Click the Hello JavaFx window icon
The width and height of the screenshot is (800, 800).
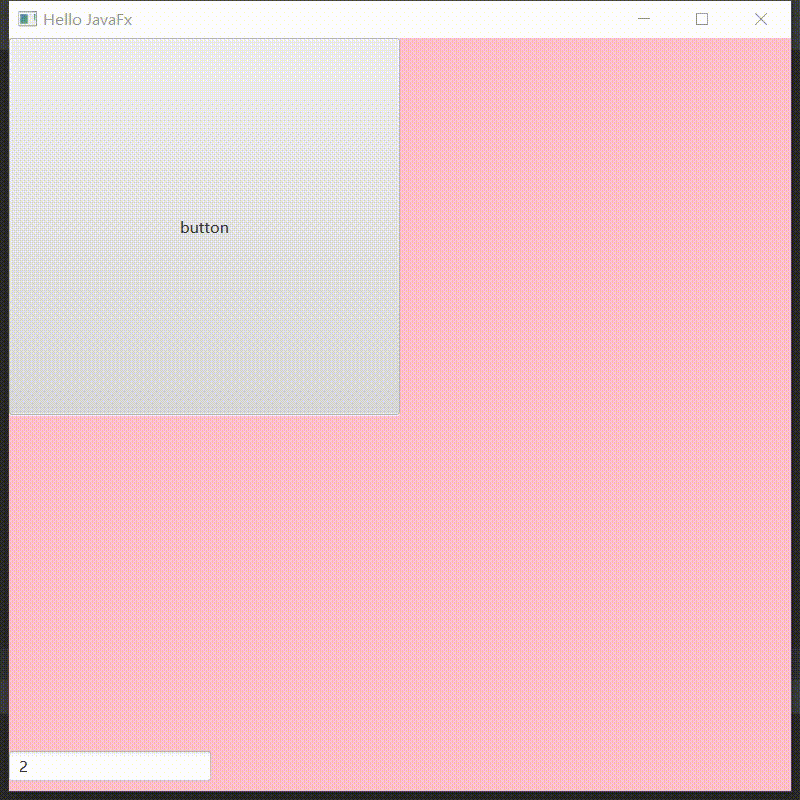(28, 19)
